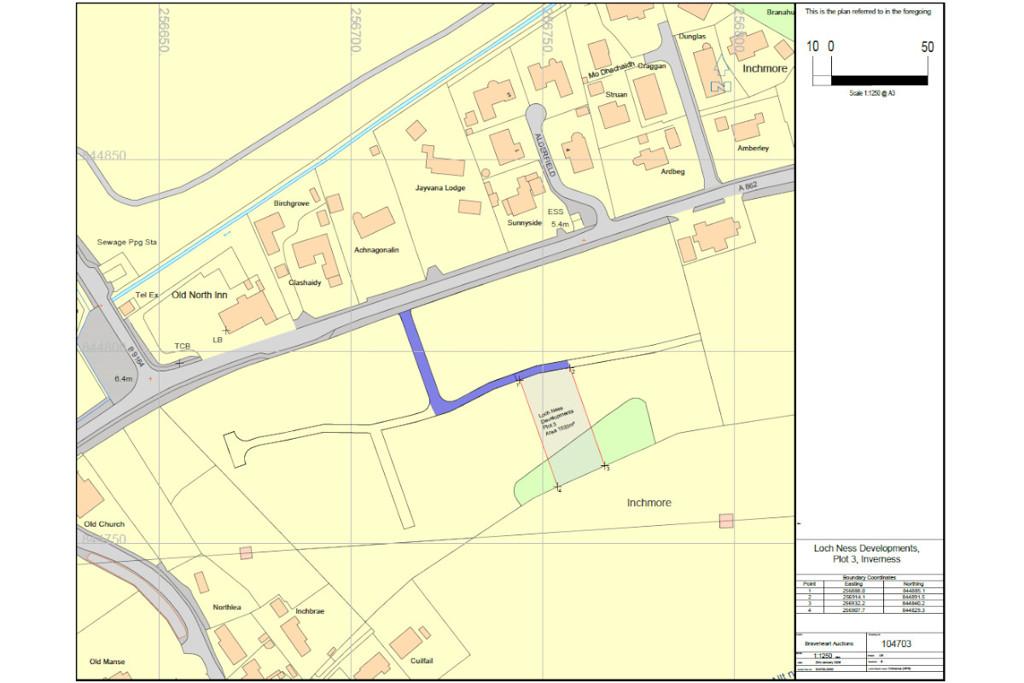
Task: Click boundary point marker 4
Action: pyautogui.click(x=558, y=487)
